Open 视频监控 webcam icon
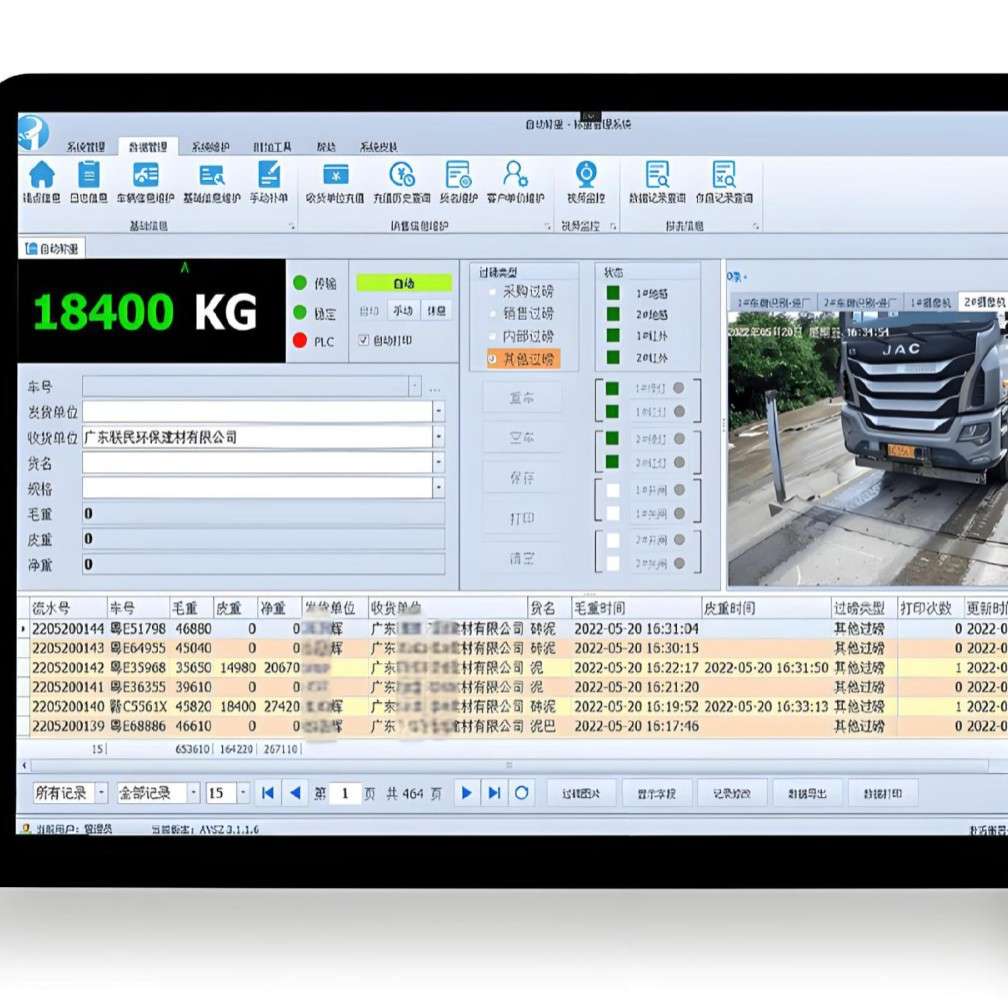 pyautogui.click(x=586, y=174)
